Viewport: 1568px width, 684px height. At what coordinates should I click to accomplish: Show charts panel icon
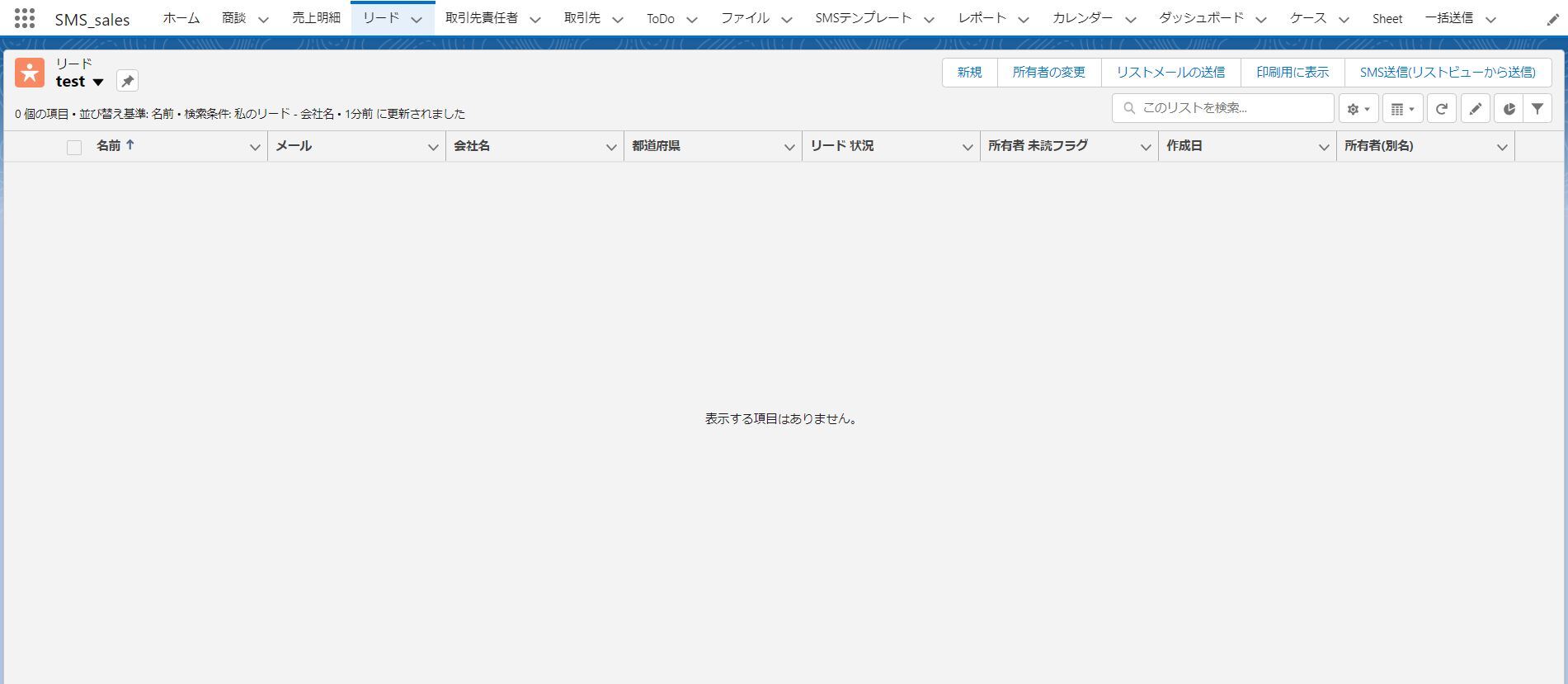(x=1509, y=109)
